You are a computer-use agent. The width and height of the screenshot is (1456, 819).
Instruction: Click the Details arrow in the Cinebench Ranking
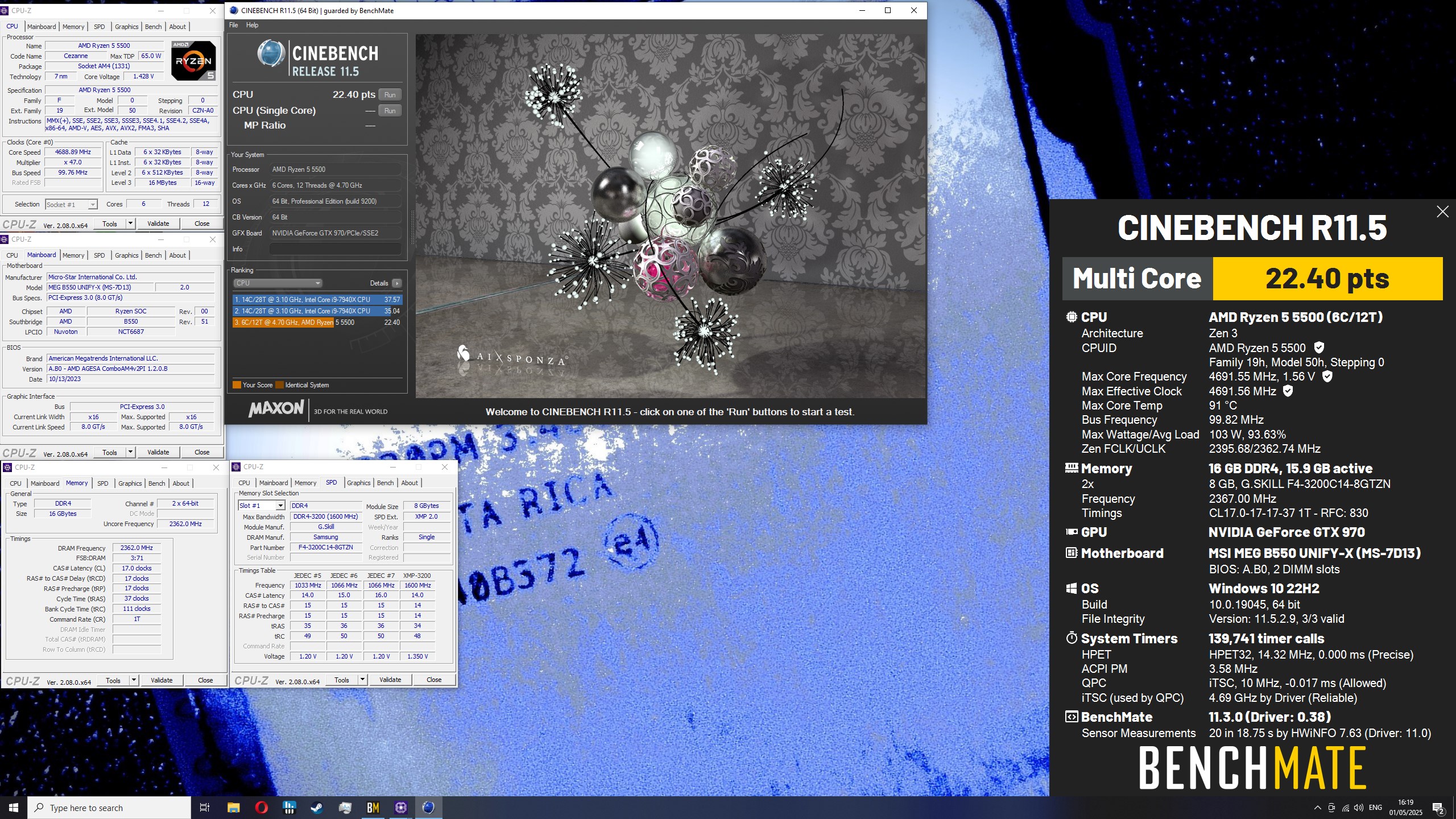[x=397, y=283]
